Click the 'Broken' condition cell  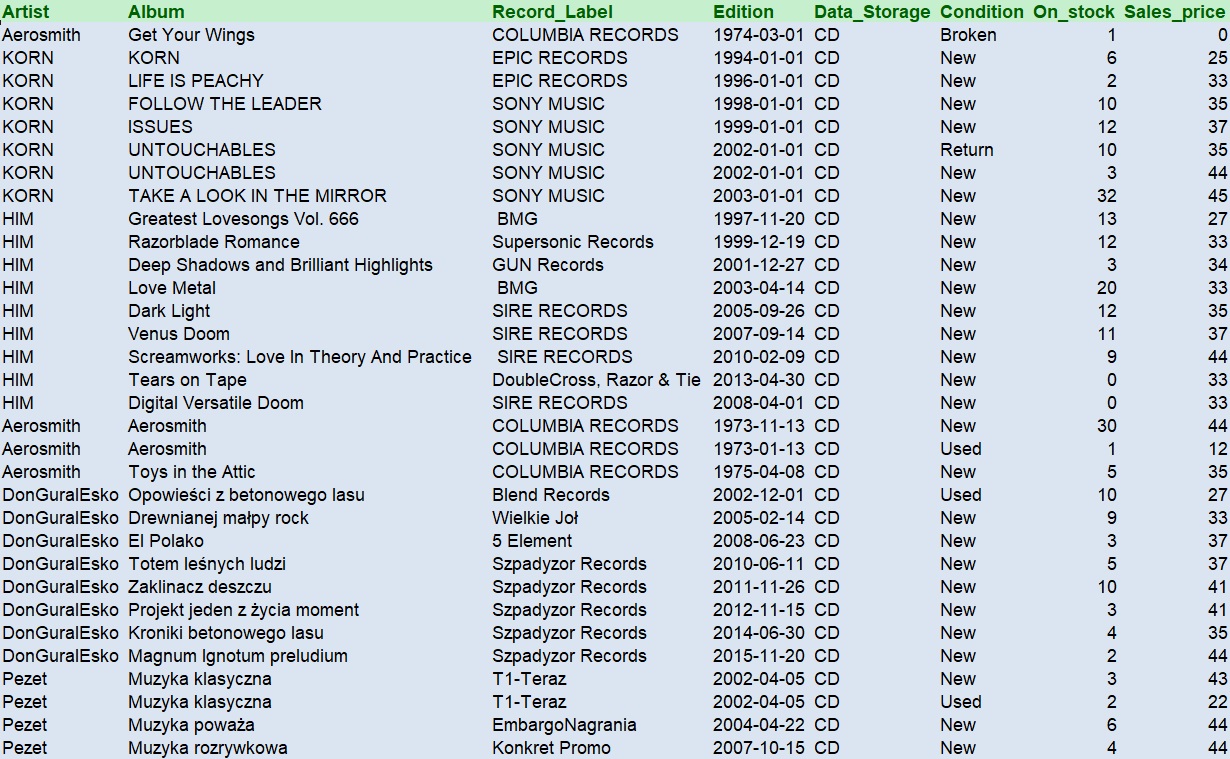(x=967, y=35)
